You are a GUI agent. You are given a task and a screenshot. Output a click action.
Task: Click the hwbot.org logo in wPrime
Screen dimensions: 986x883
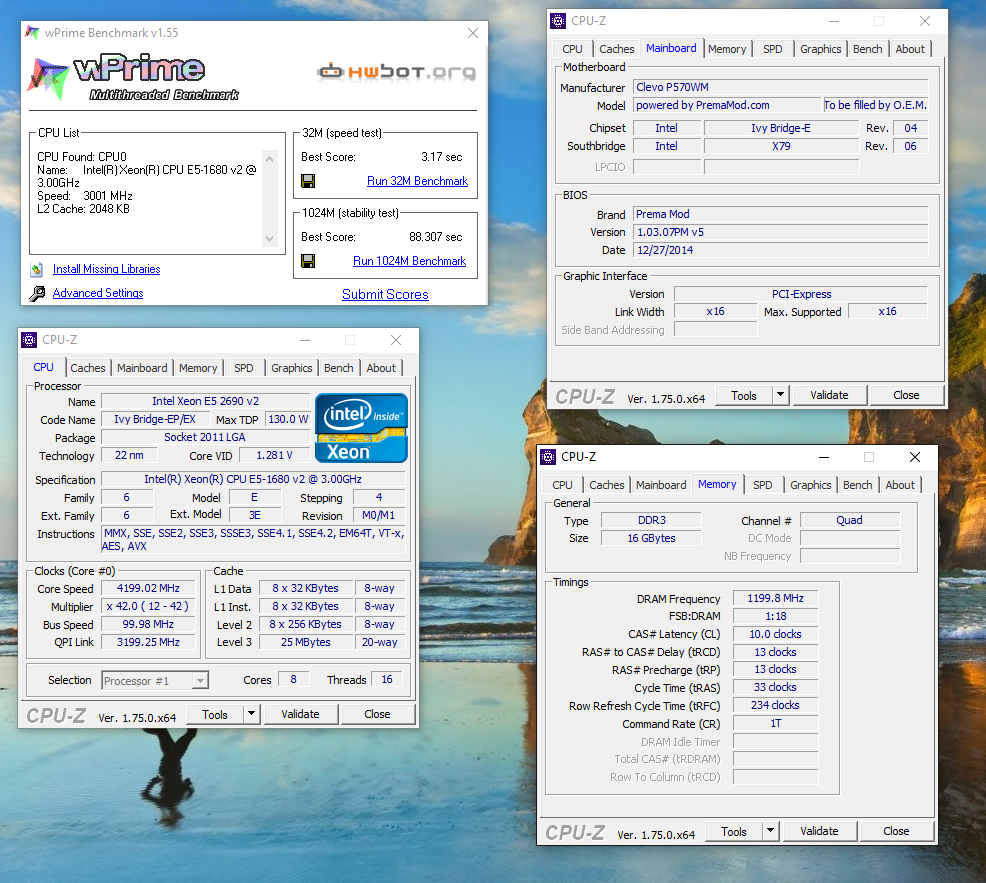pyautogui.click(x=396, y=72)
